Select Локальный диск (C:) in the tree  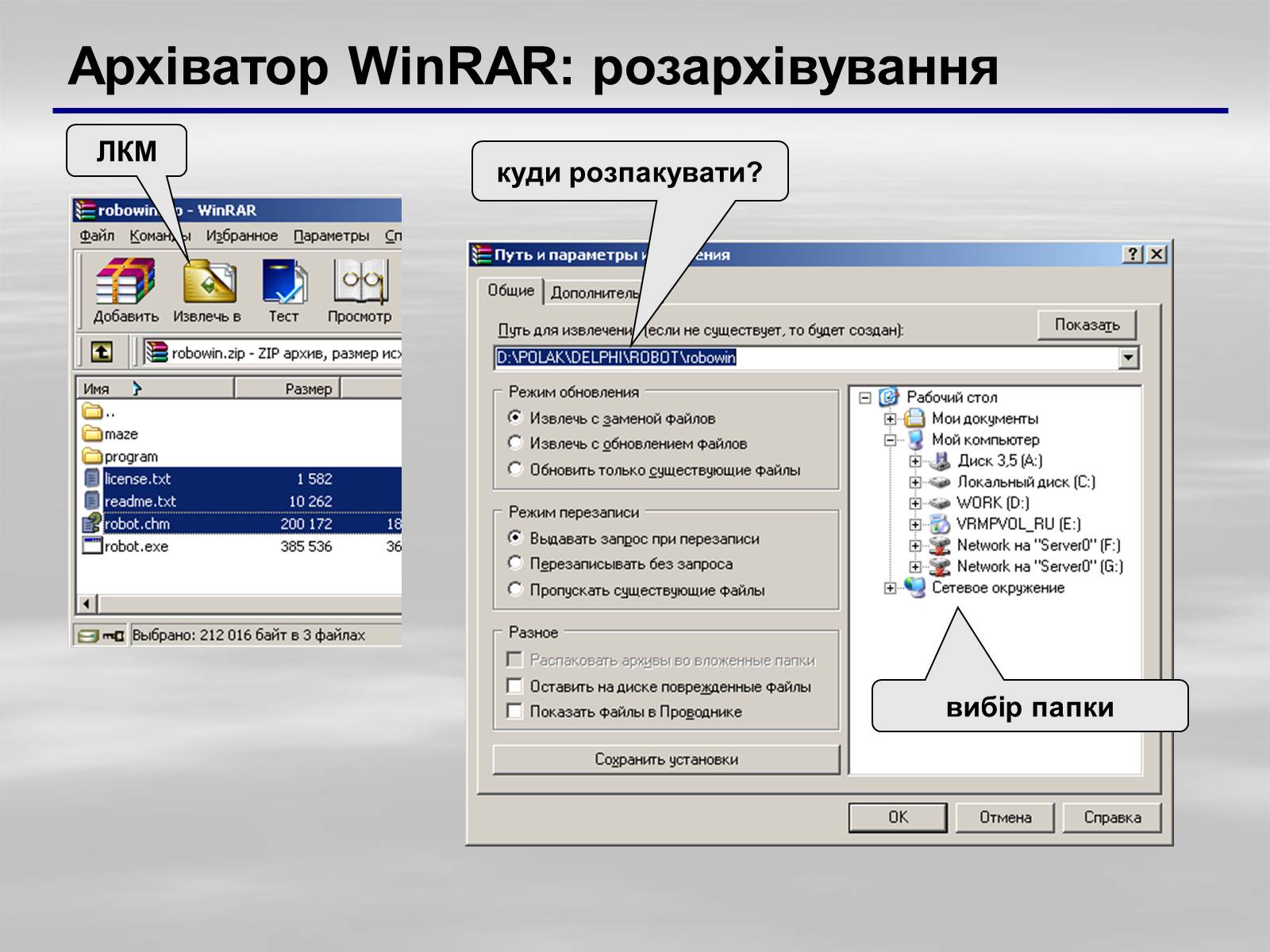[1026, 482]
